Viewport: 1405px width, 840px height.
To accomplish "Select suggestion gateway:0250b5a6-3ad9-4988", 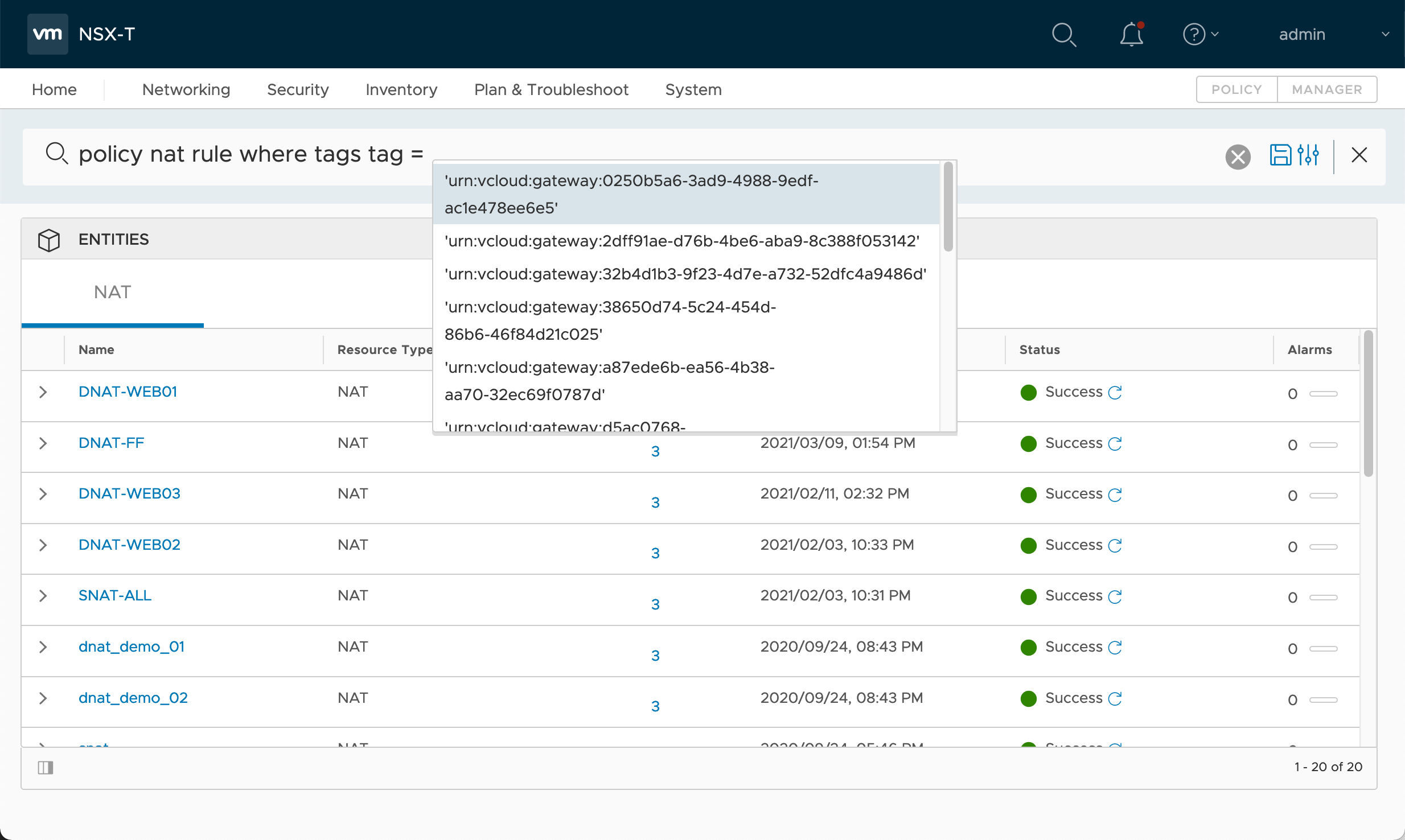I will 686,194.
